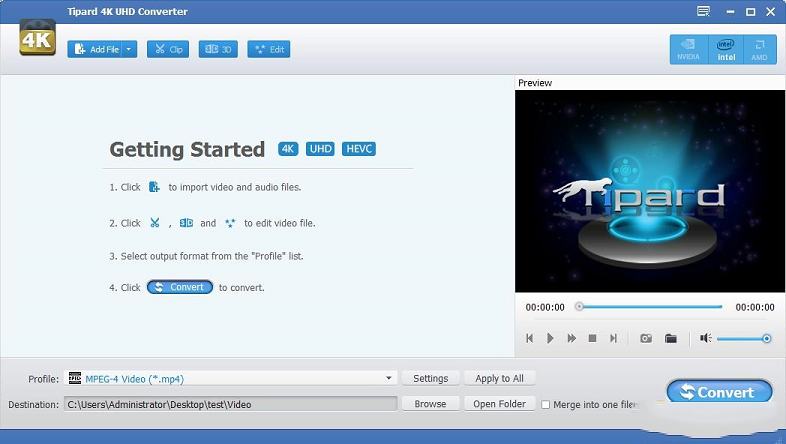Screen dimensions: 786x444
Task: Browse for destination folder
Action: (x=431, y=404)
